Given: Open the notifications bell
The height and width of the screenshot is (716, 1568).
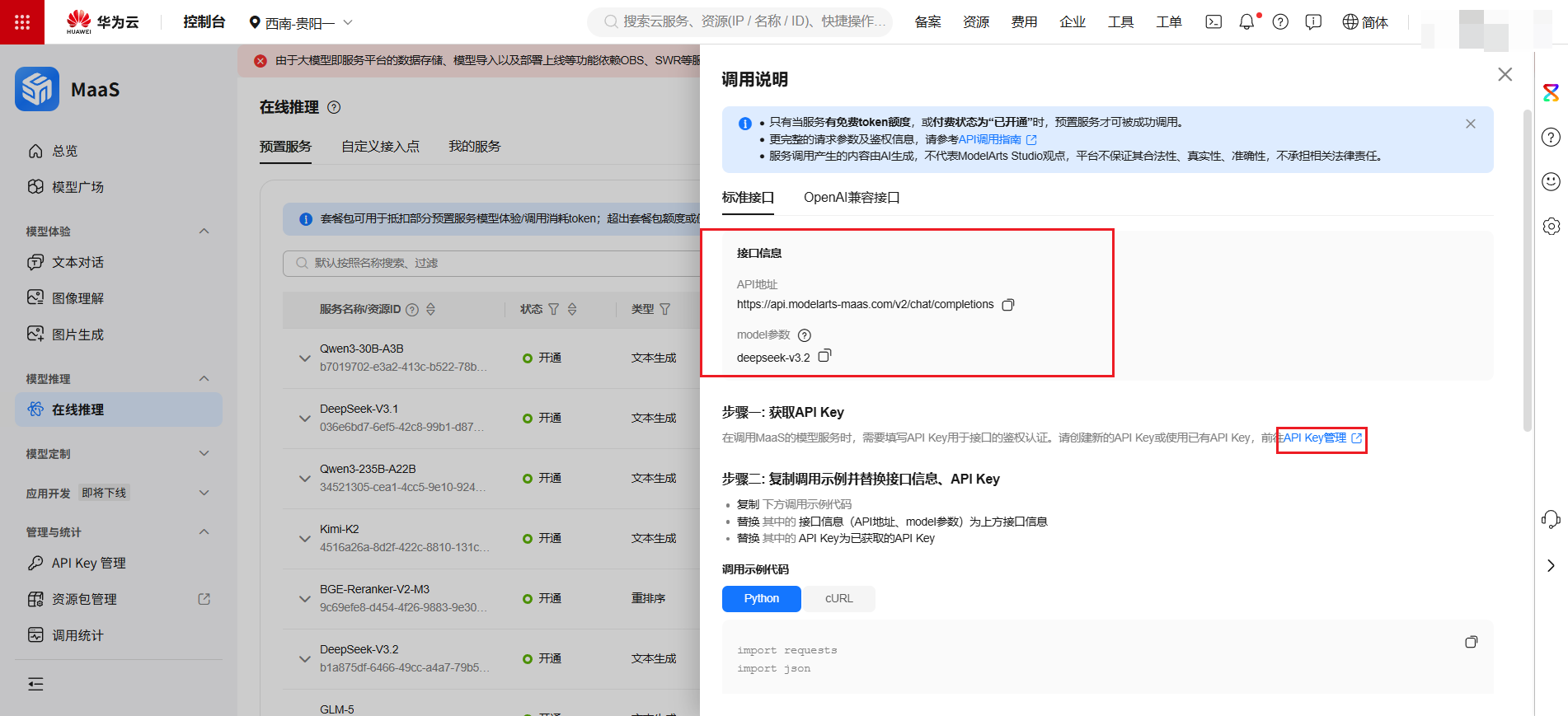Looking at the screenshot, I should (x=1246, y=22).
